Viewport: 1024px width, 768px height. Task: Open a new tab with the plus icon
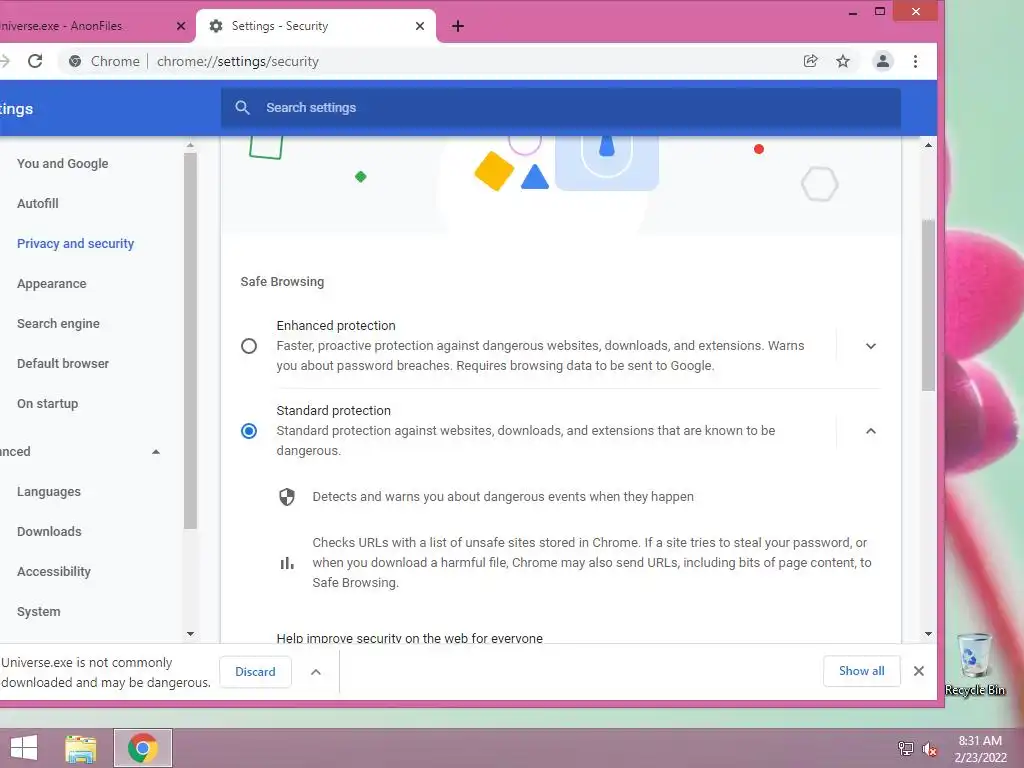[x=458, y=26]
